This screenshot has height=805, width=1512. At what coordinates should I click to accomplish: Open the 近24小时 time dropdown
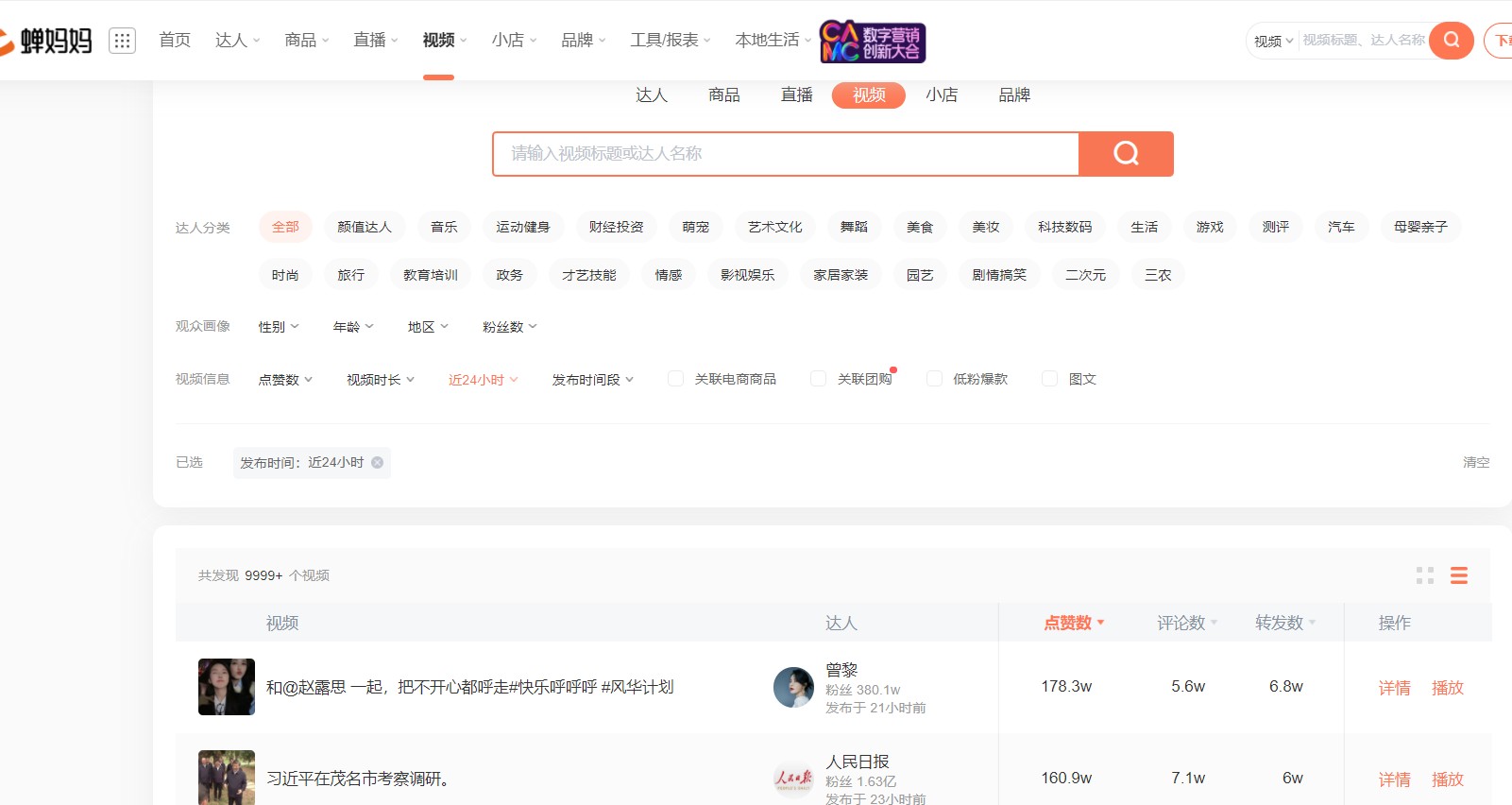[x=484, y=380]
